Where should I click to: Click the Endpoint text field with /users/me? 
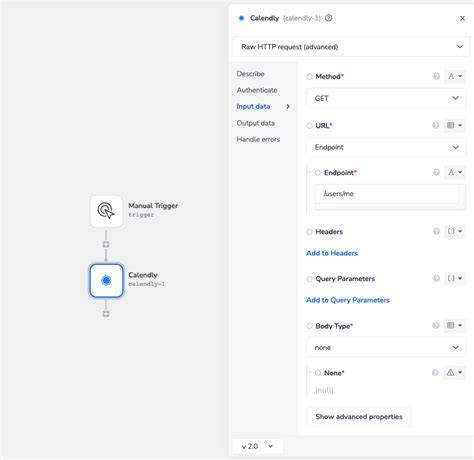pos(387,194)
